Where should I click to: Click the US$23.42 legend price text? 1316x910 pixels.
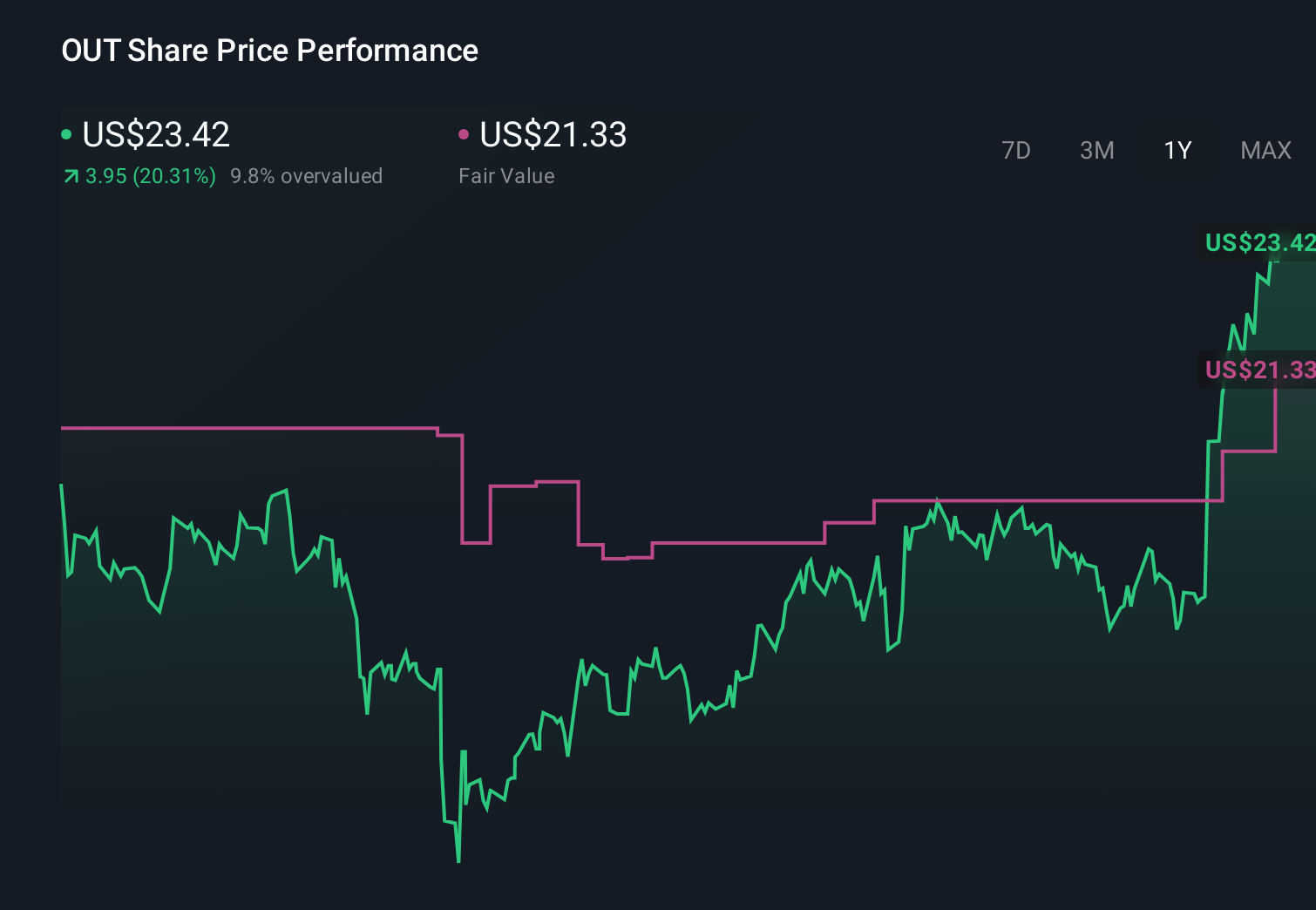click(155, 134)
